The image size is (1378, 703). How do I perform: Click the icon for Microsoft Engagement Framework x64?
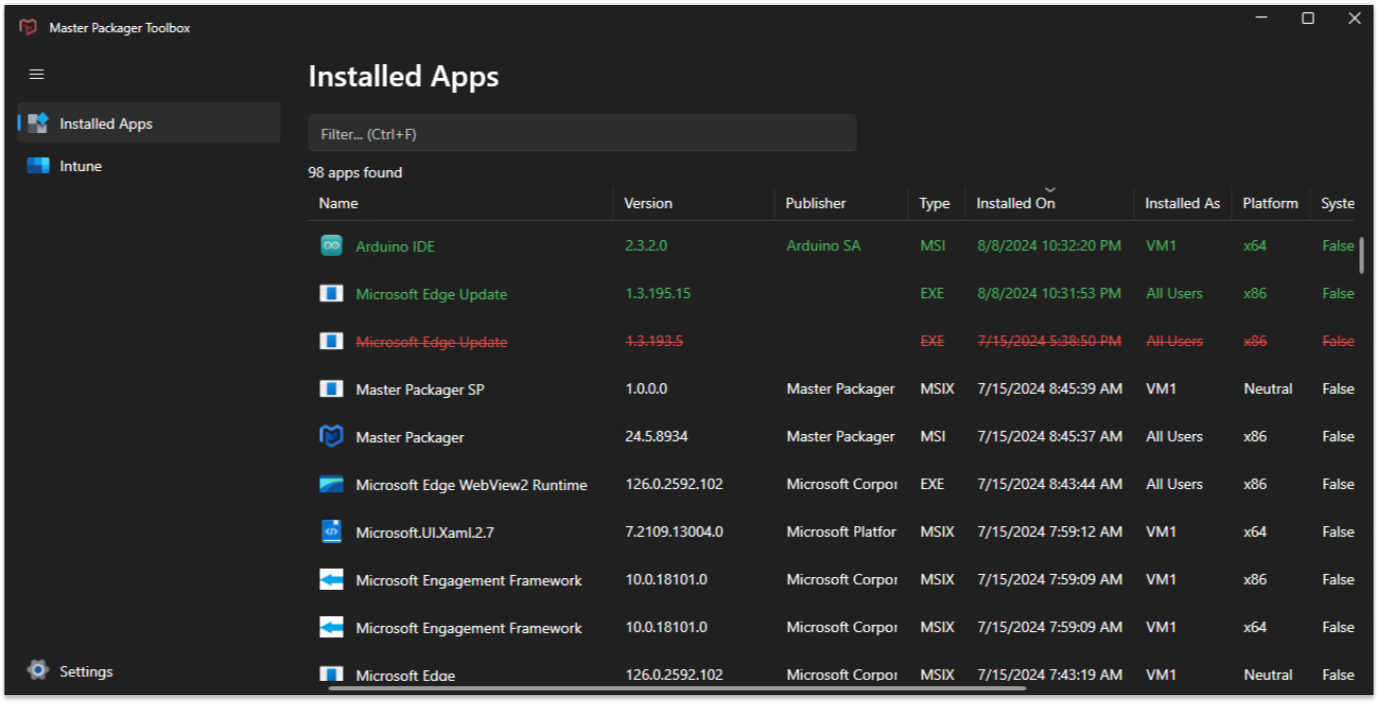tap(331, 627)
